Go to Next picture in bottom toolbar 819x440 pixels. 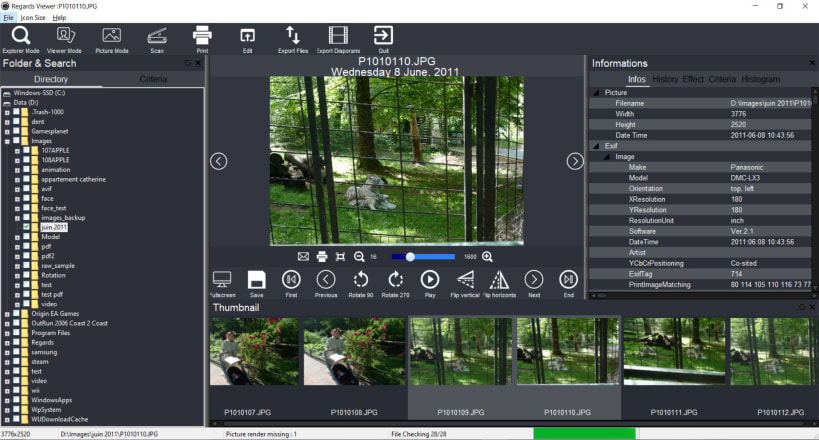(x=534, y=284)
